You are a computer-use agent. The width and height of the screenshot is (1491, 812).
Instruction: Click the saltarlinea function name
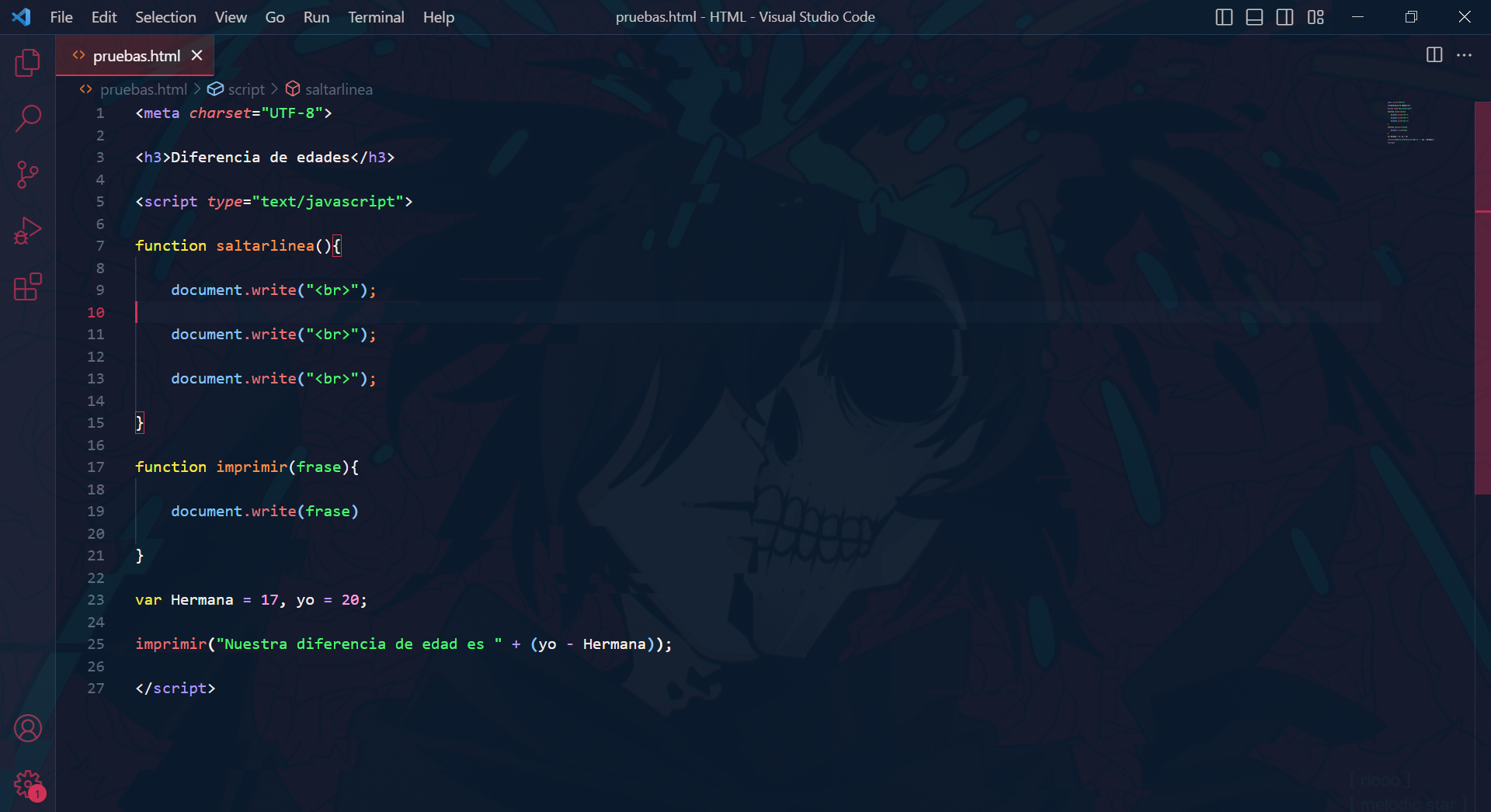pos(265,246)
